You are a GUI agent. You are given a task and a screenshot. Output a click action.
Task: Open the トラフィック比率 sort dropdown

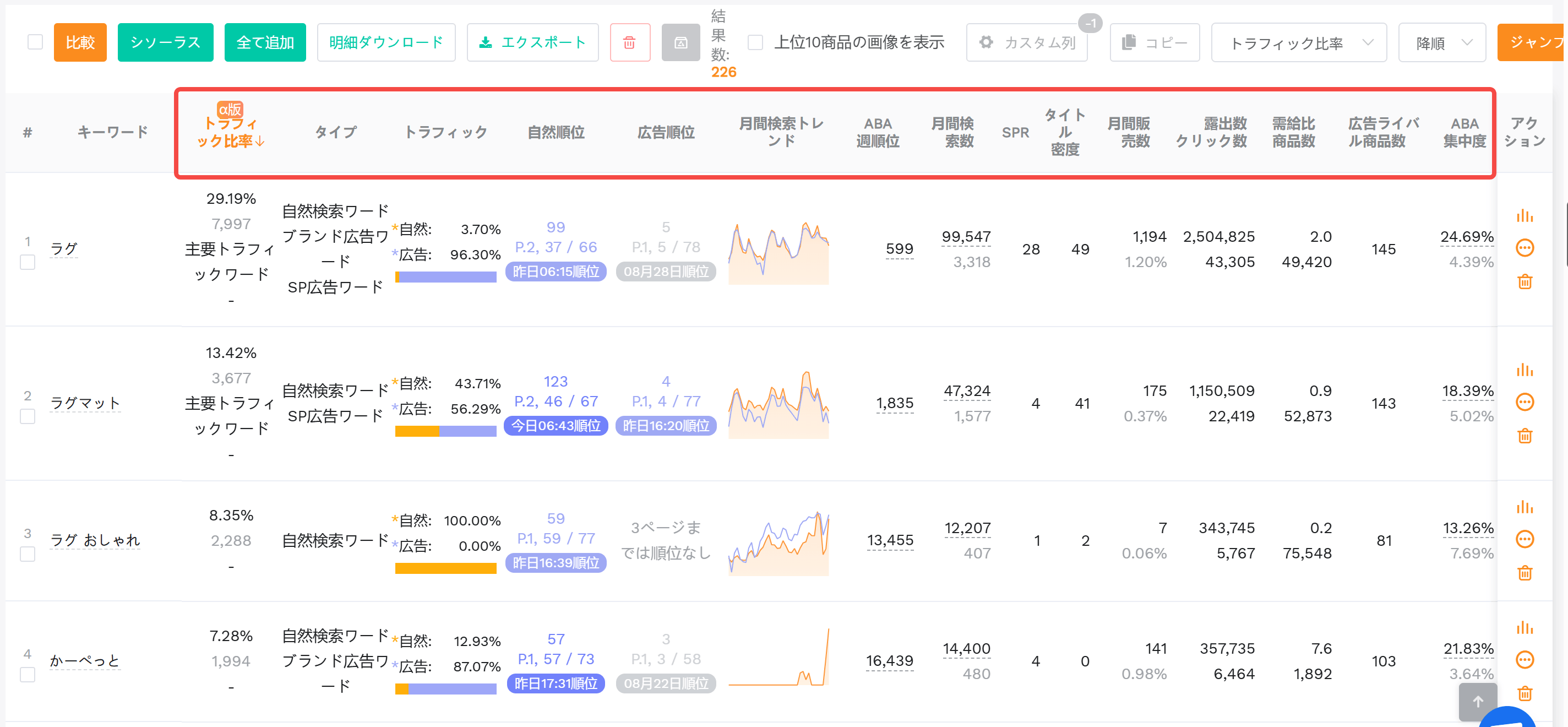(x=1298, y=42)
